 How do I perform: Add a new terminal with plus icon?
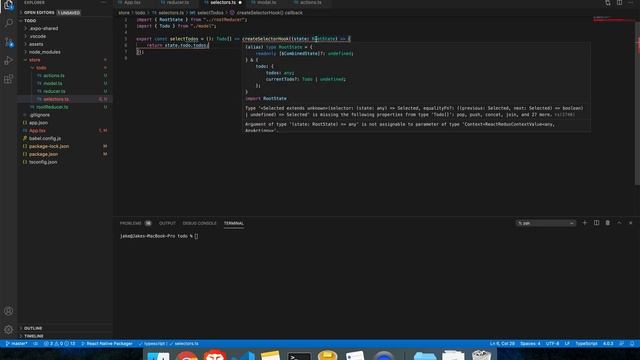coord(584,223)
